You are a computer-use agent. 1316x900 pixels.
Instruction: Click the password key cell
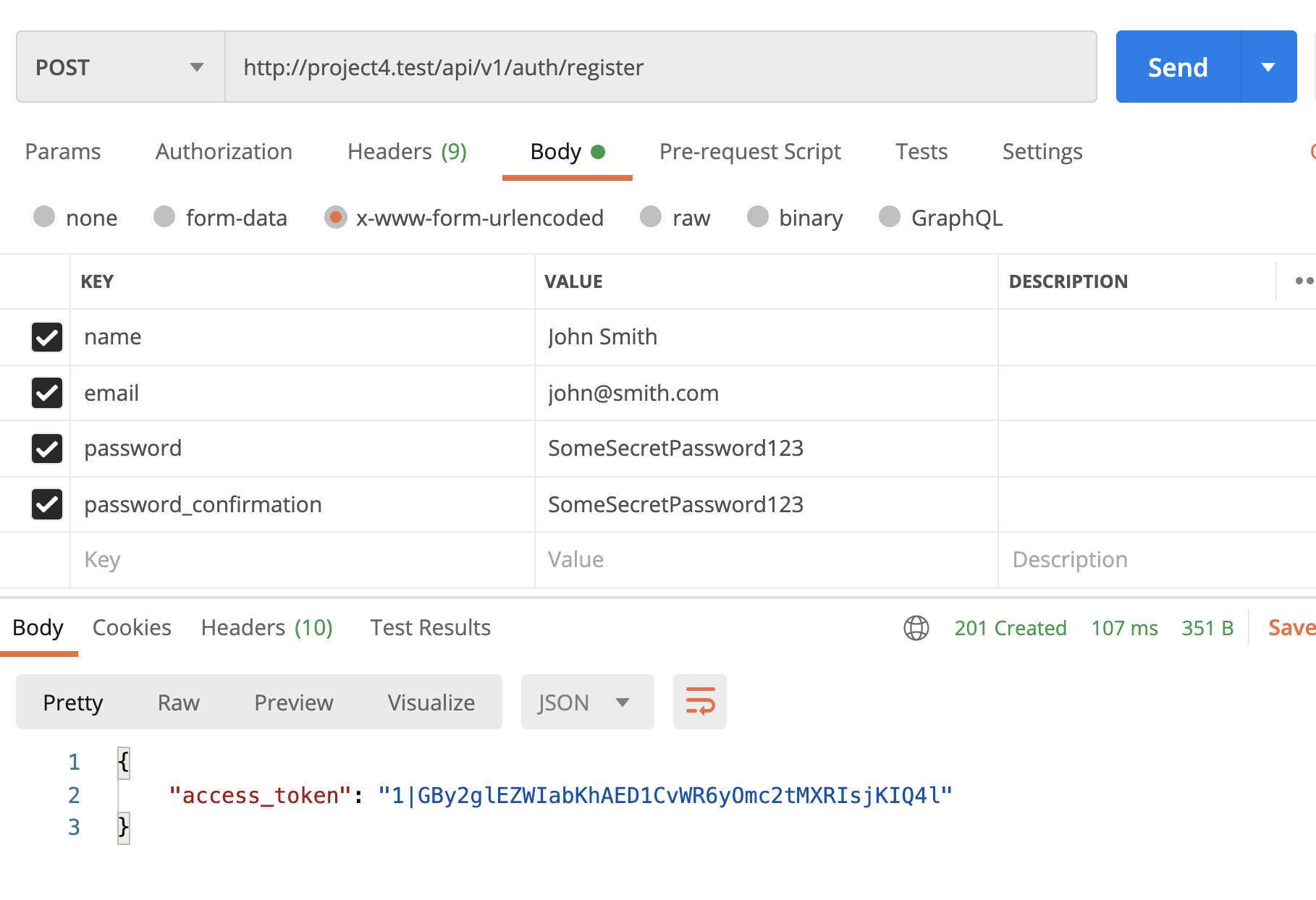click(303, 449)
